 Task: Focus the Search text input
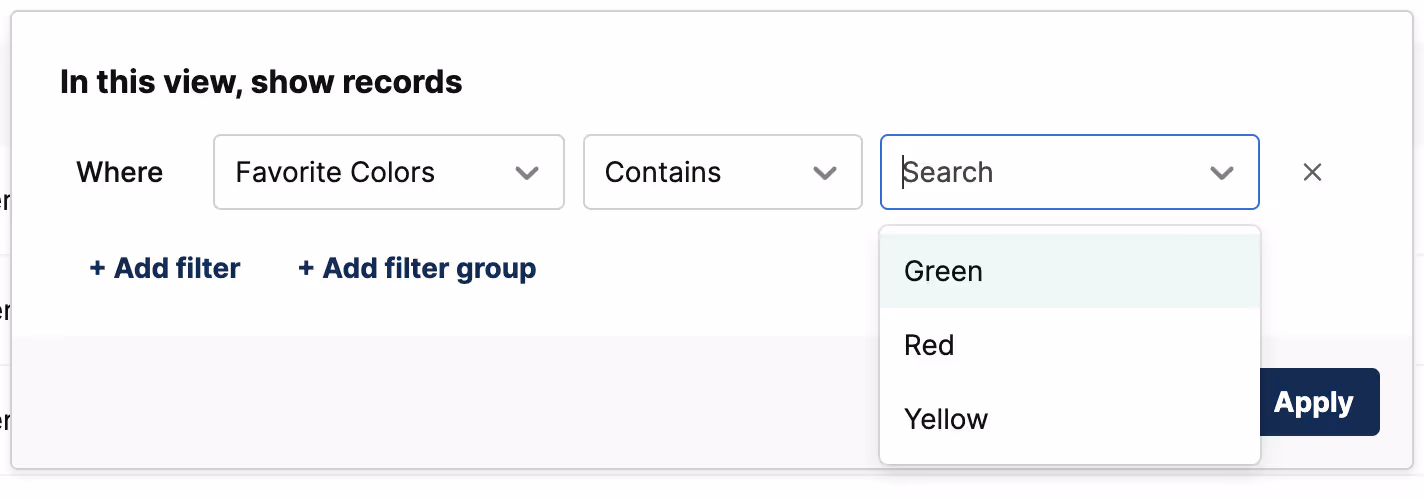(1040, 172)
